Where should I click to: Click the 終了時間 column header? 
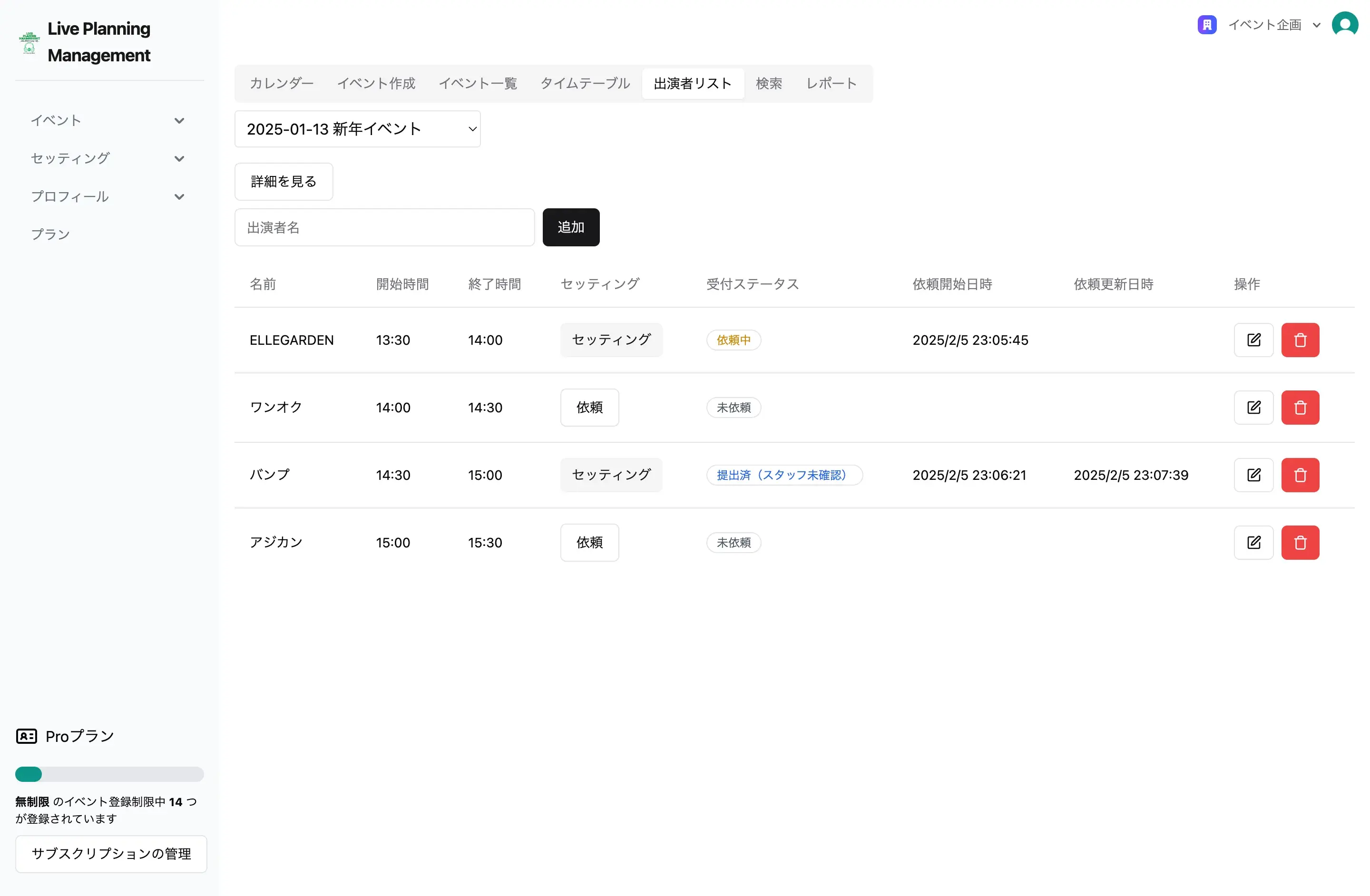coord(494,284)
